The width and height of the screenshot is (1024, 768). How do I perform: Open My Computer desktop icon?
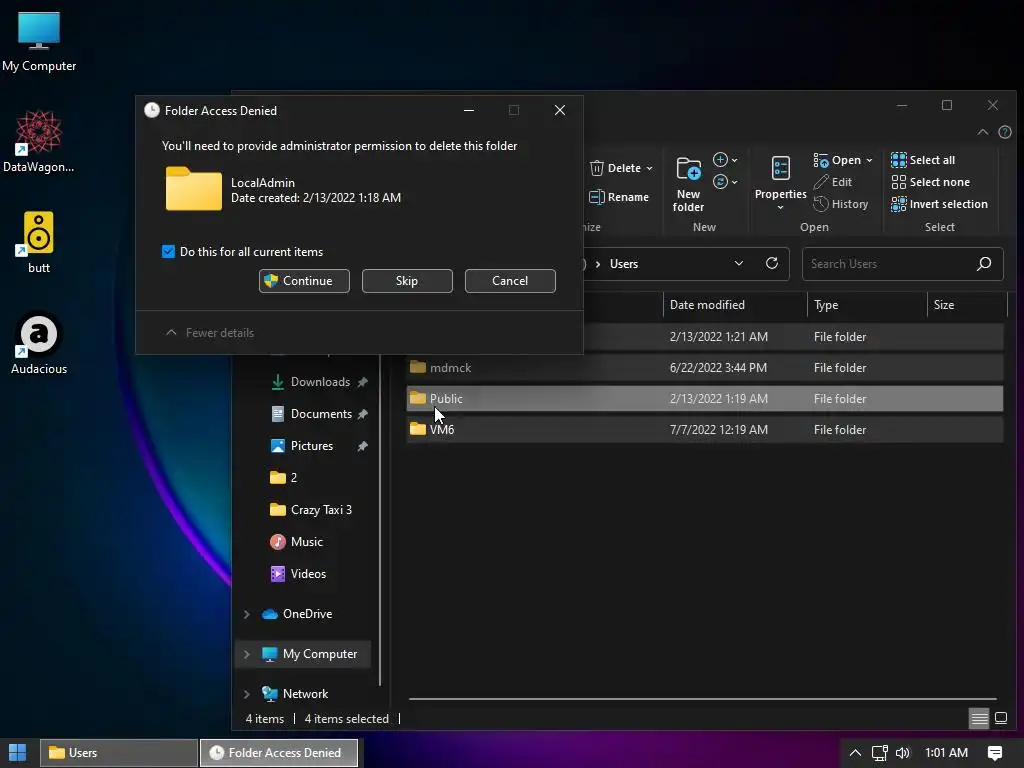point(39,42)
